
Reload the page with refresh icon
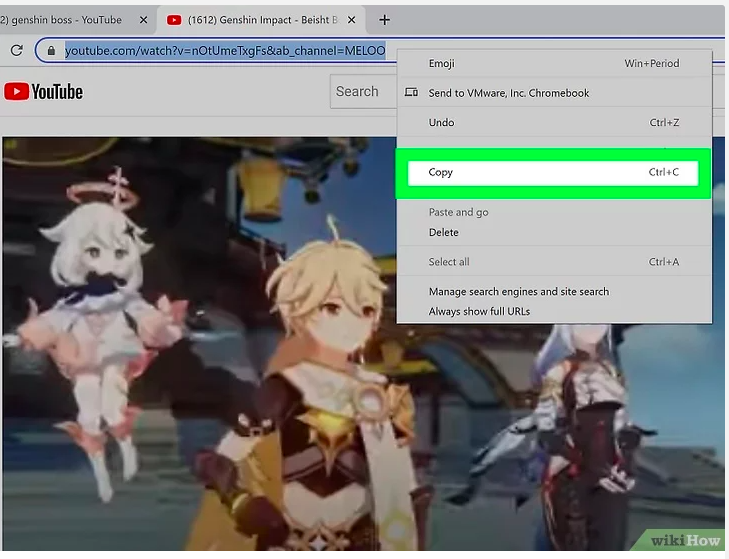coord(17,50)
